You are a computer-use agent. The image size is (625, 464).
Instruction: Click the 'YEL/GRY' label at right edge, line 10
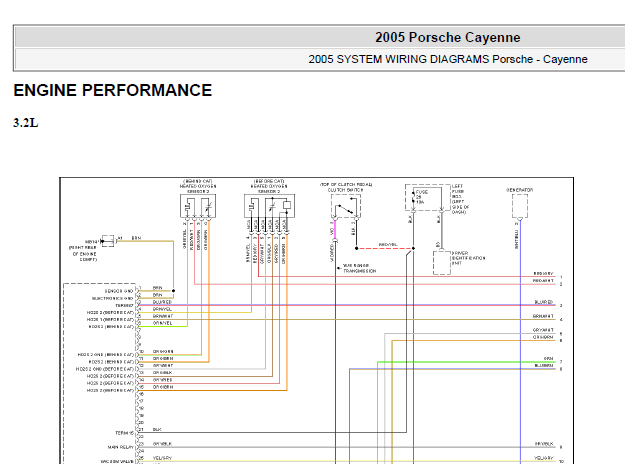[544, 458]
